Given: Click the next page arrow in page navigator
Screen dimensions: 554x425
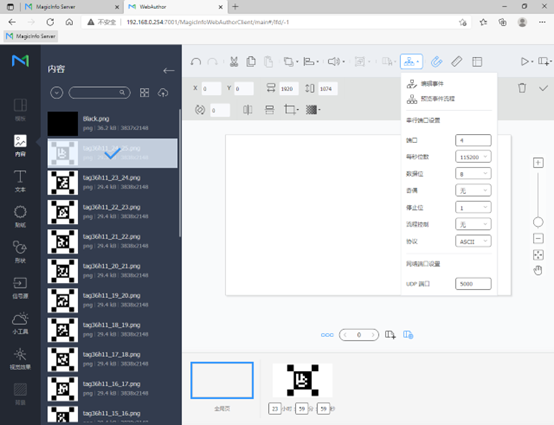Looking at the screenshot, I should 373,335.
